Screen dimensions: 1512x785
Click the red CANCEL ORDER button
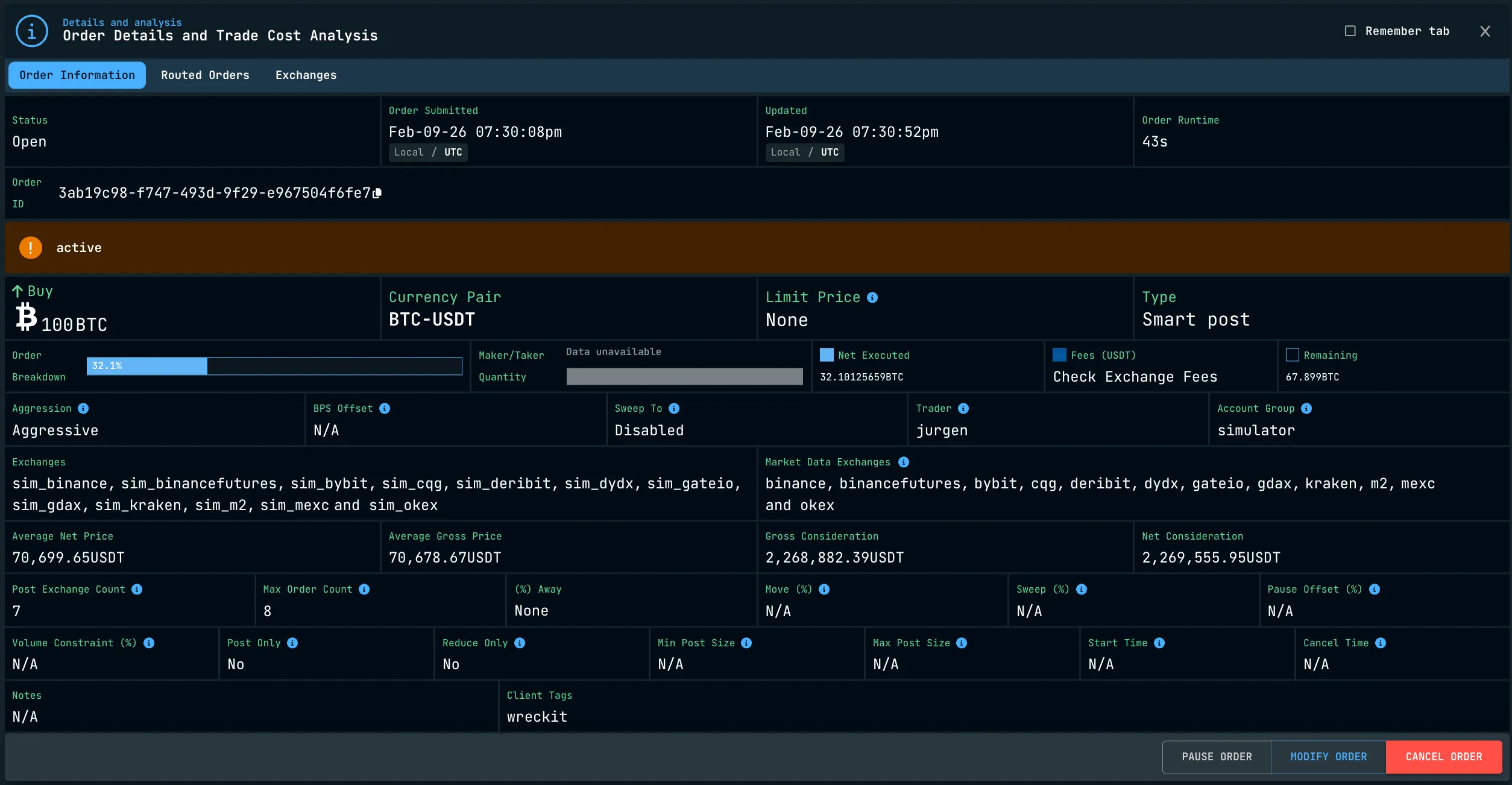click(1444, 757)
